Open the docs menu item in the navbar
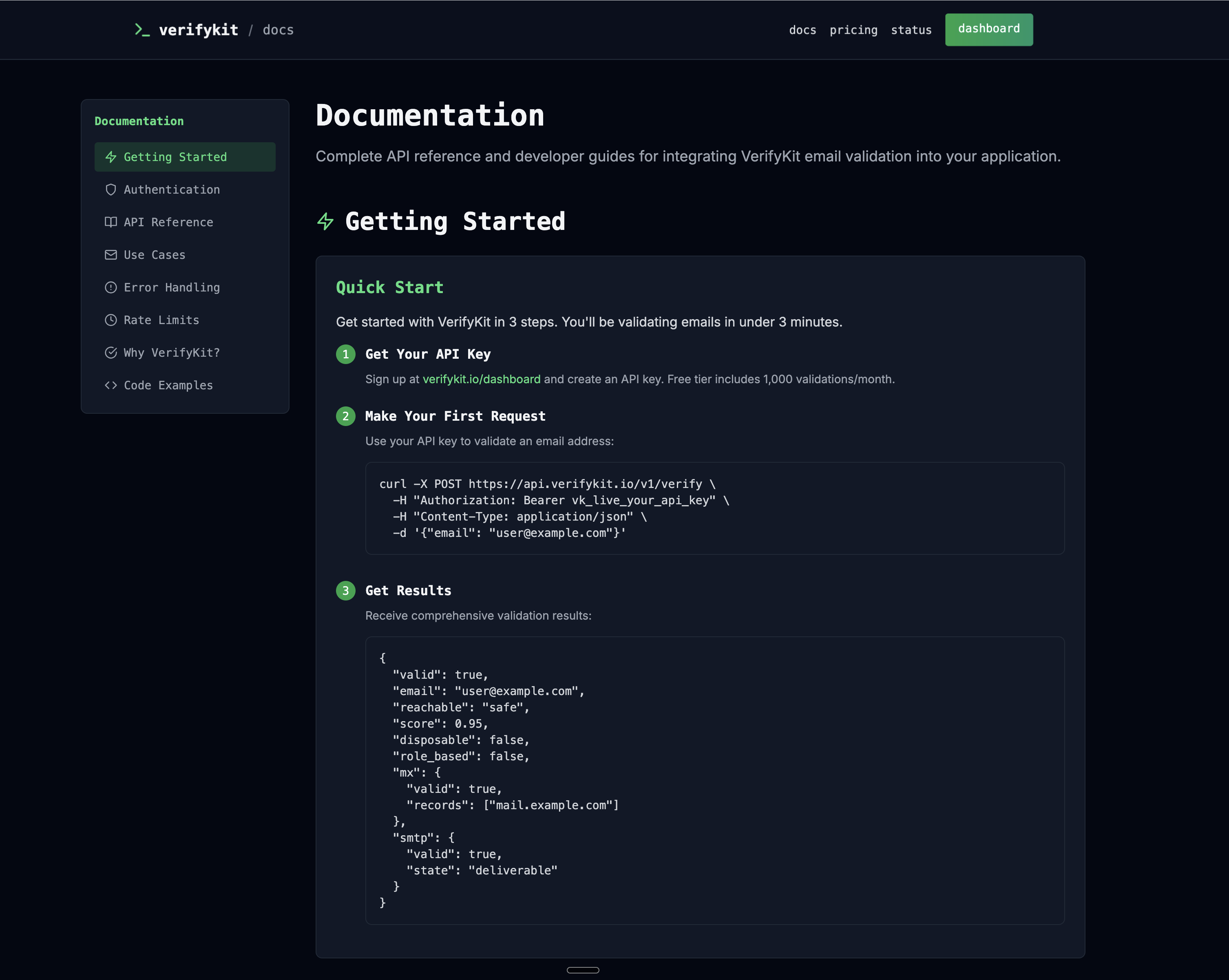1229x980 pixels. [x=802, y=30]
